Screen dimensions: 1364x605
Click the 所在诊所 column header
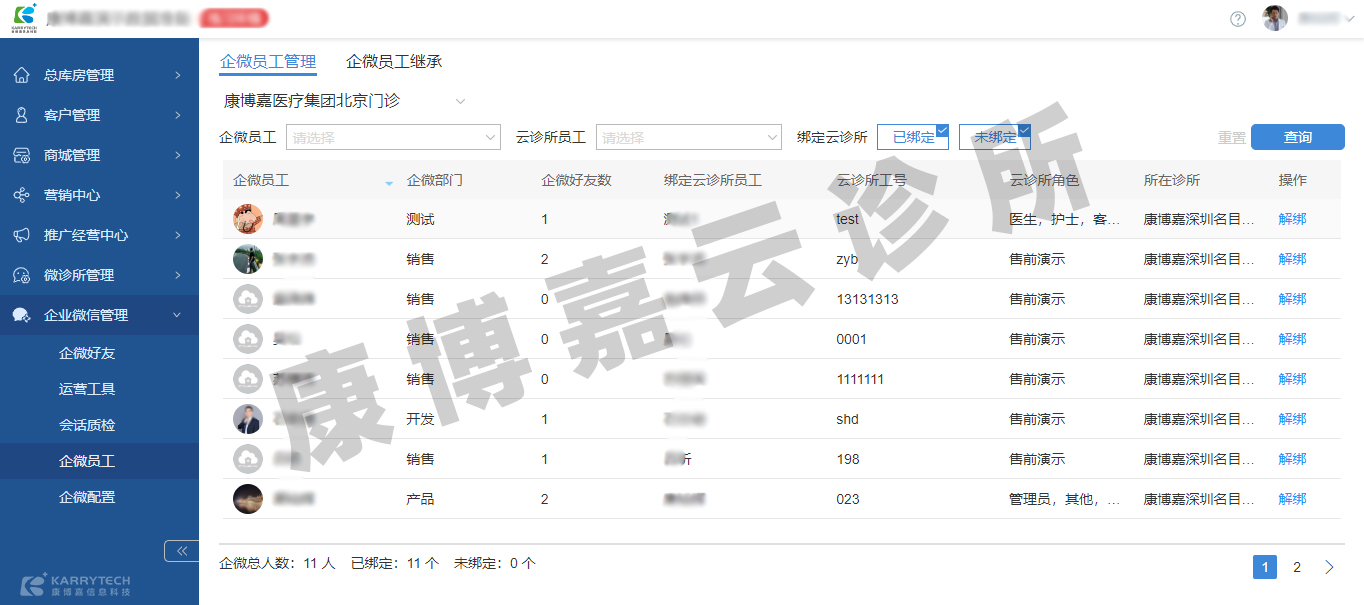pyautogui.click(x=1172, y=181)
